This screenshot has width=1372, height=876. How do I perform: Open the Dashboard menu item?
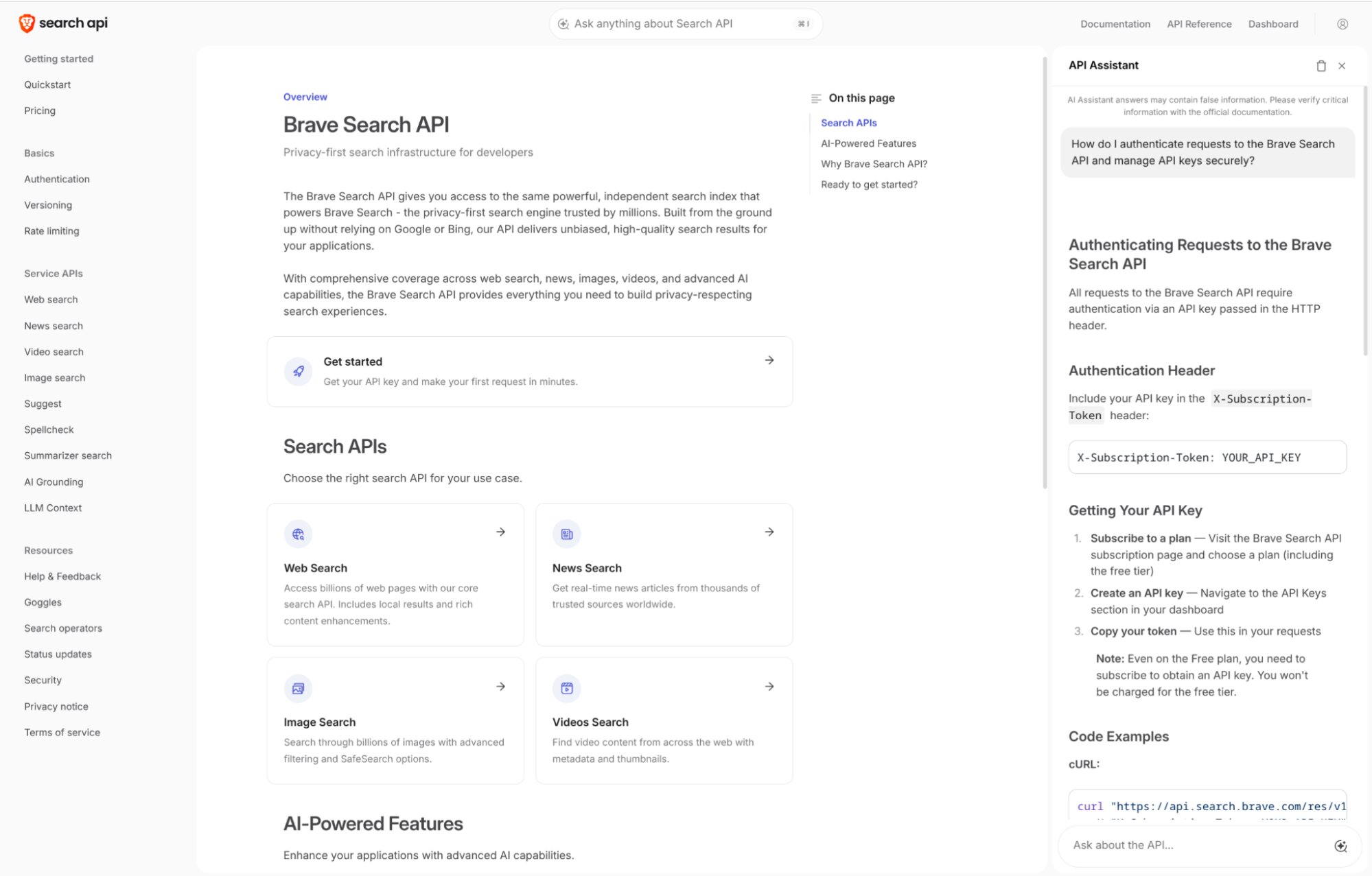(1272, 23)
